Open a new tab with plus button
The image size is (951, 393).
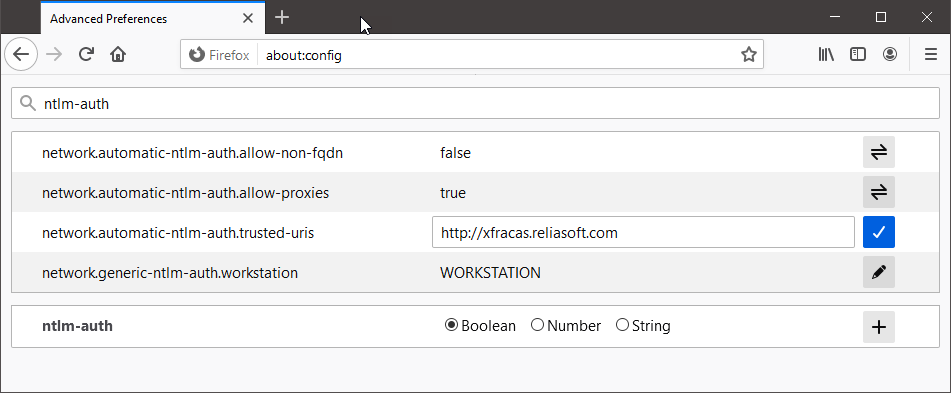(282, 18)
